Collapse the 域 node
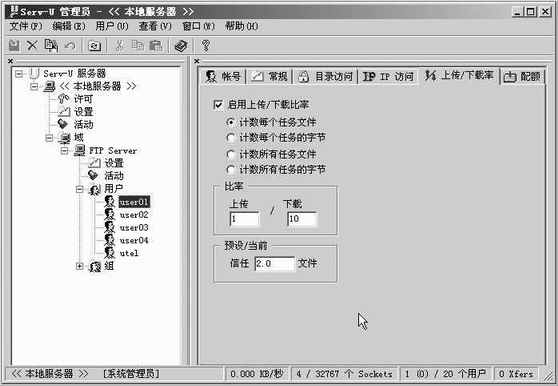Viewport: 558px width, 386px height. click(x=49, y=137)
